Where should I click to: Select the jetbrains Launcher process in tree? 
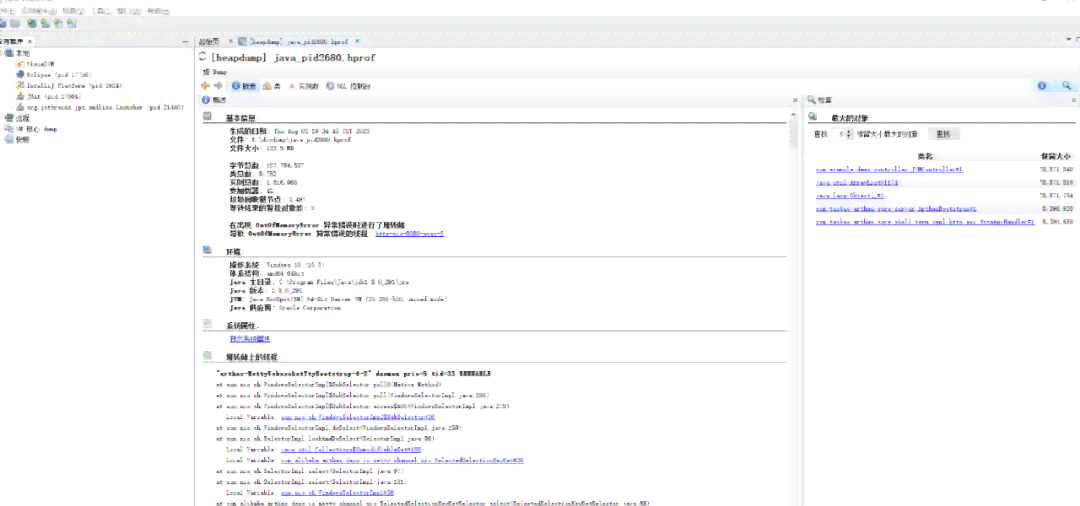105,107
